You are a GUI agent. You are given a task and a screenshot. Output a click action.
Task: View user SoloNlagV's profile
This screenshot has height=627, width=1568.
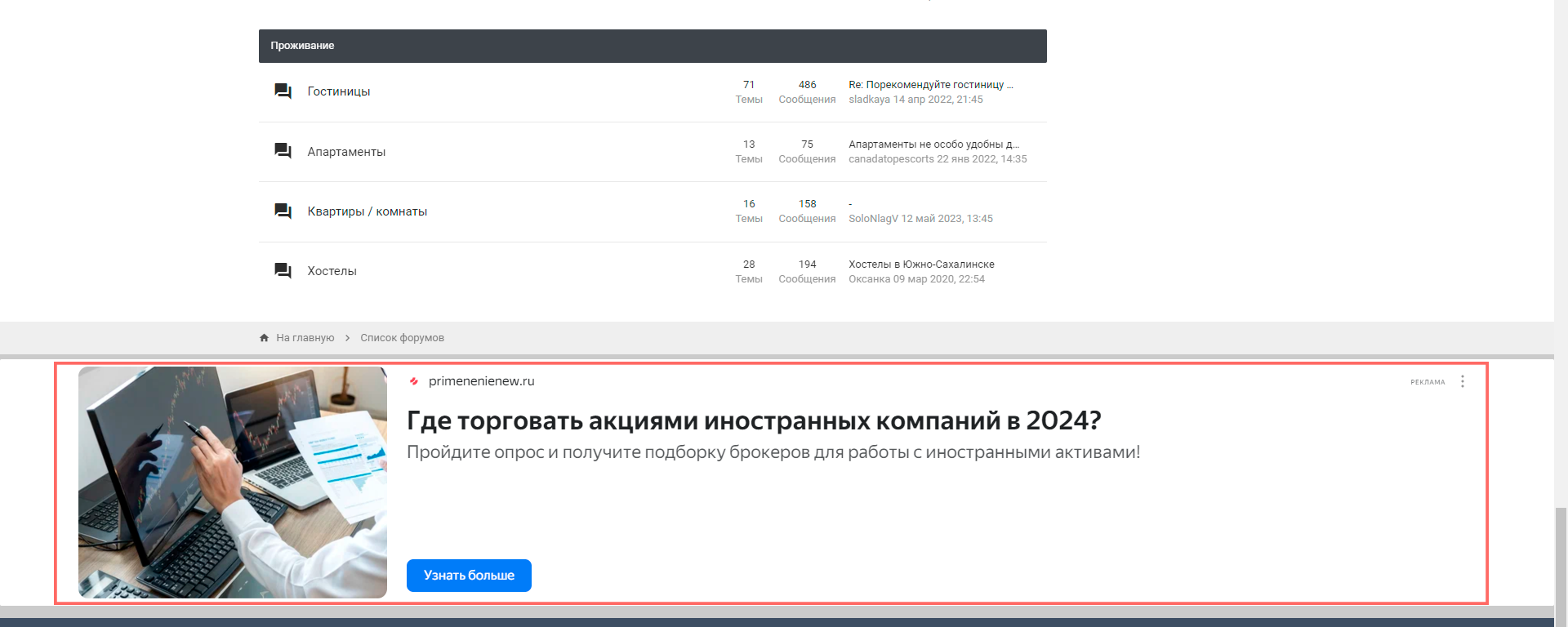pos(873,218)
